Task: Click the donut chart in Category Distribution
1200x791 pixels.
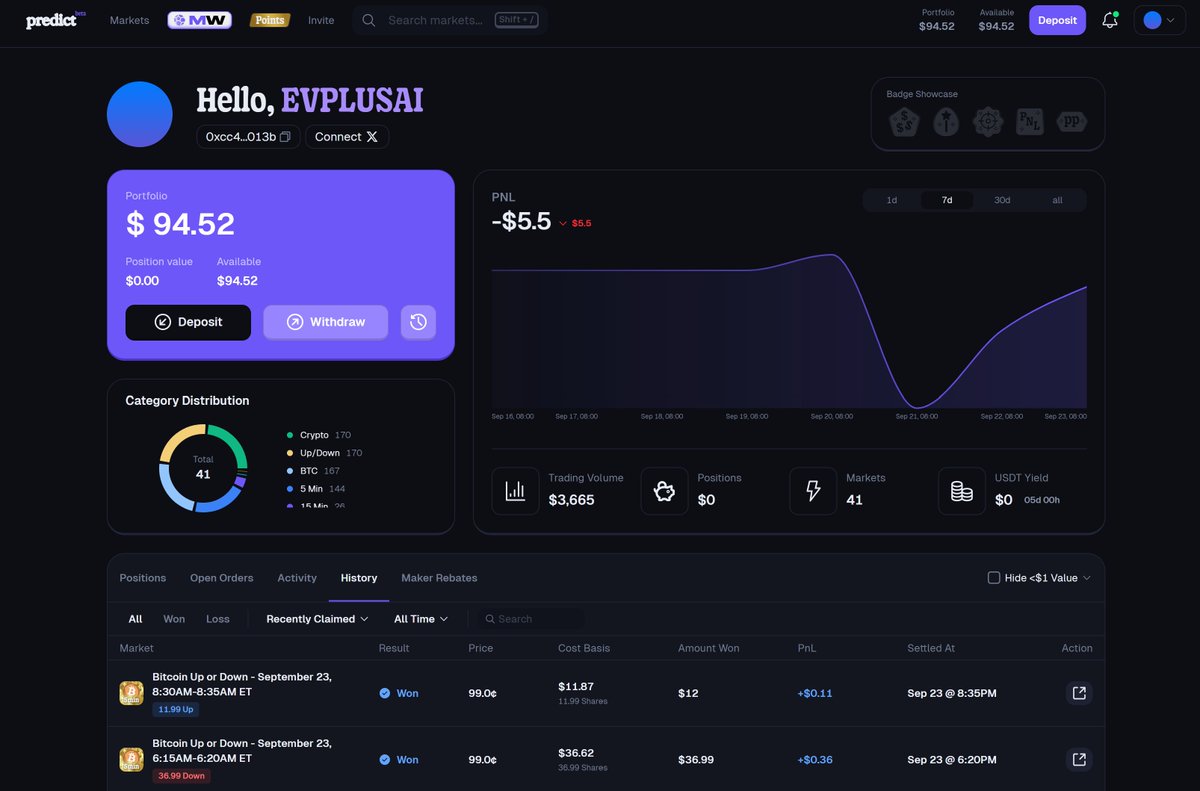Action: [203, 468]
